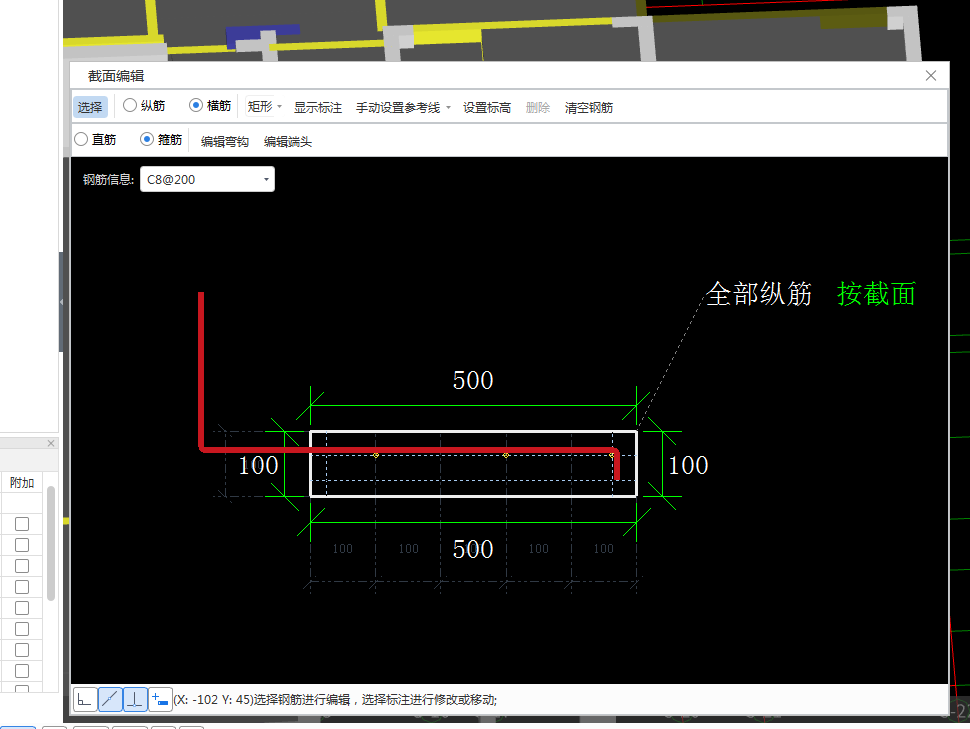Click the left panel vertical scrollbar
Image resolution: width=970 pixels, height=729 pixels.
point(51,543)
